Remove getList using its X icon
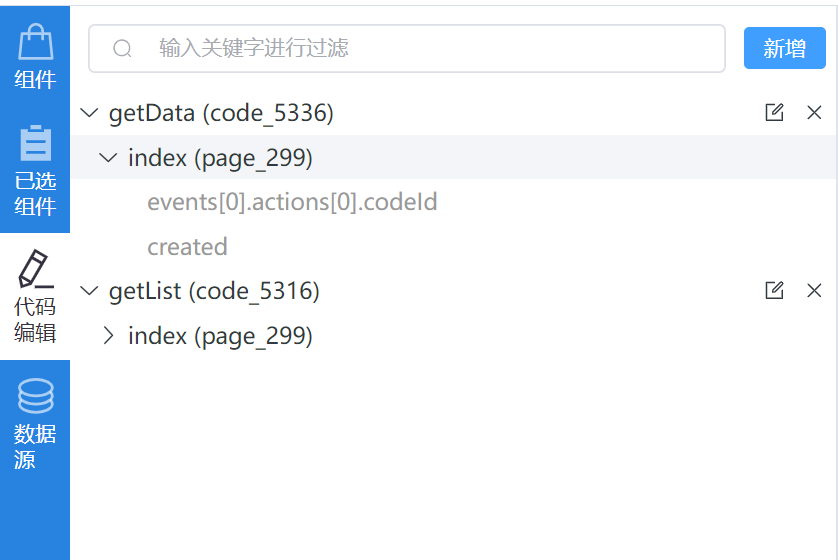The height and width of the screenshot is (560, 838). pyautogui.click(x=814, y=291)
